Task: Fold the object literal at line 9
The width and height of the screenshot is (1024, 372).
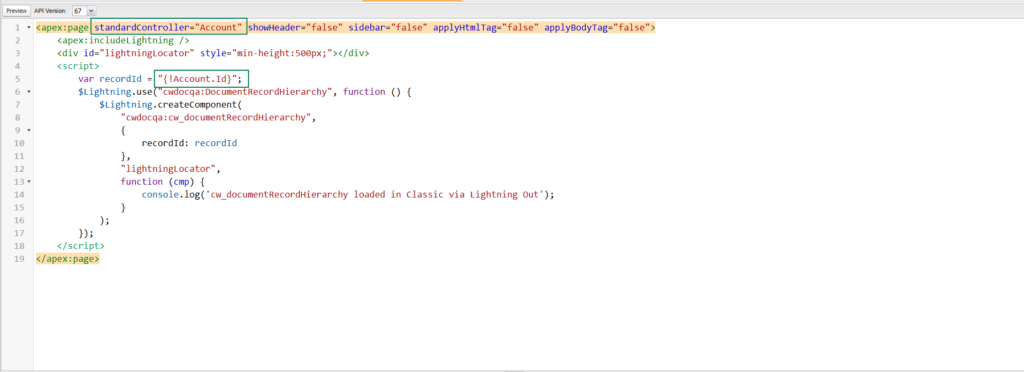Action: 28,131
